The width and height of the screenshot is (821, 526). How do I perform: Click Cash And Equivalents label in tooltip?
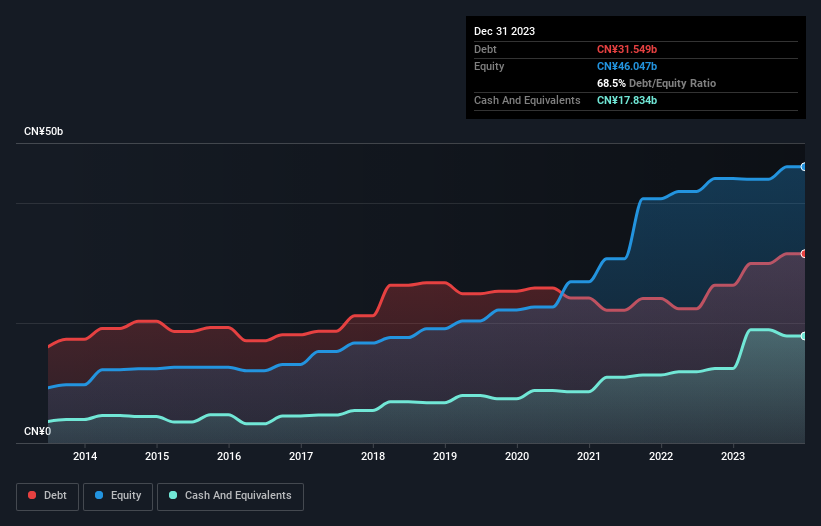(x=527, y=100)
